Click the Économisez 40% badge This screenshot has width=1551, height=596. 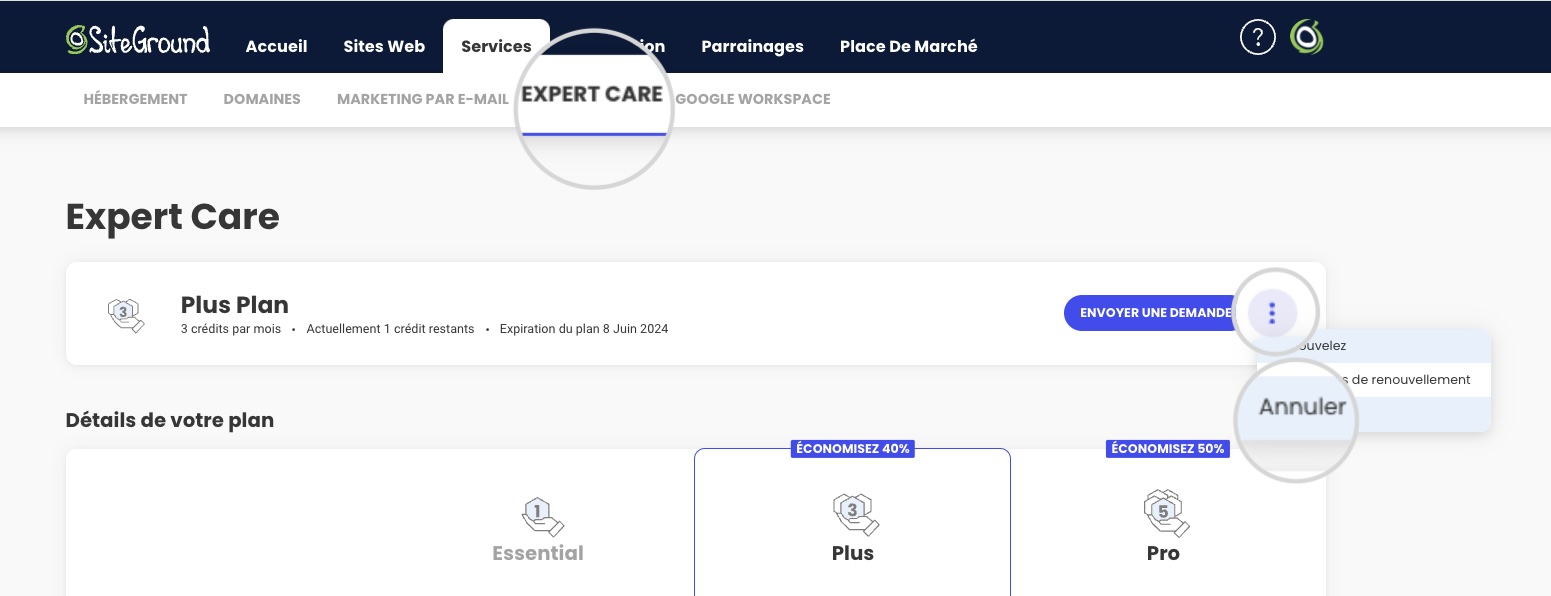(x=853, y=449)
